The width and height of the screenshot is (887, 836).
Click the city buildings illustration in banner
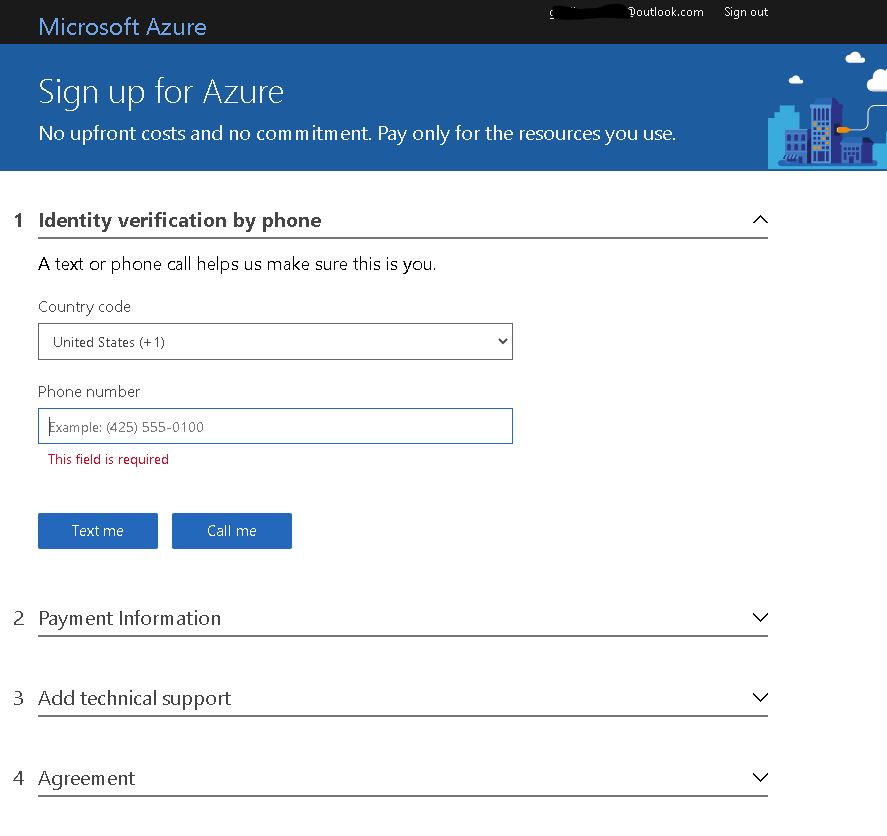coord(820,135)
